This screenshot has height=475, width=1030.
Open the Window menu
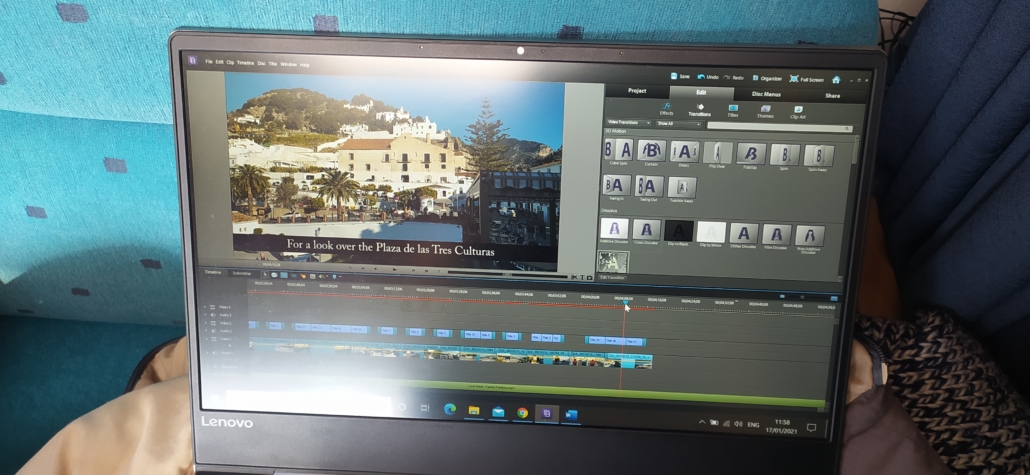click(288, 64)
